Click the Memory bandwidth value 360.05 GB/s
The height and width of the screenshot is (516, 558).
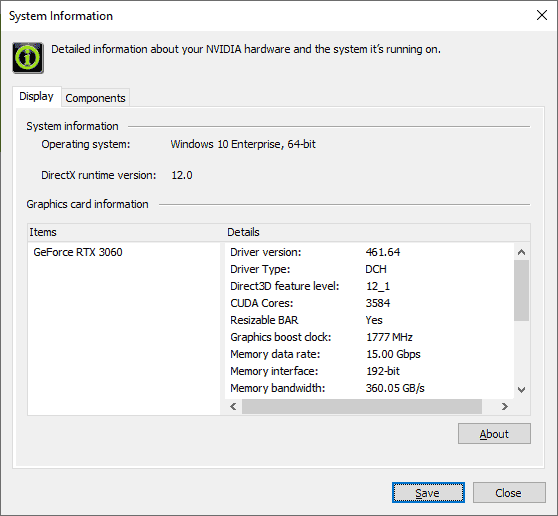[x=395, y=388]
